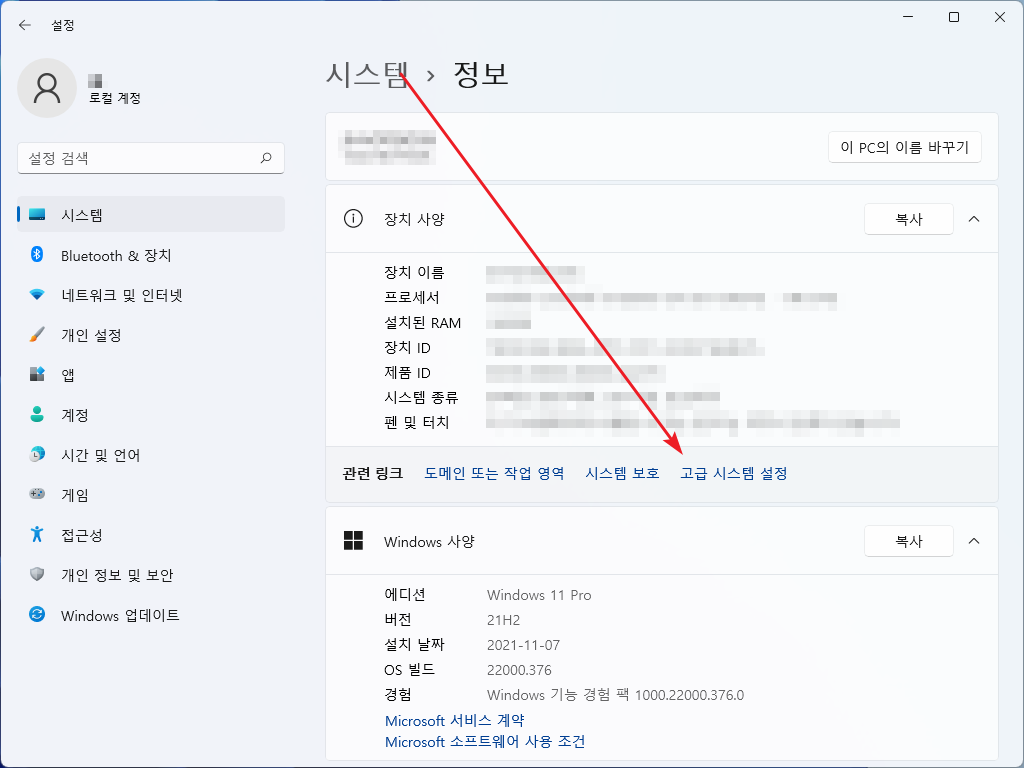
Task: Go to 네트워크 및 인터넷 settings
Action: pos(151,295)
